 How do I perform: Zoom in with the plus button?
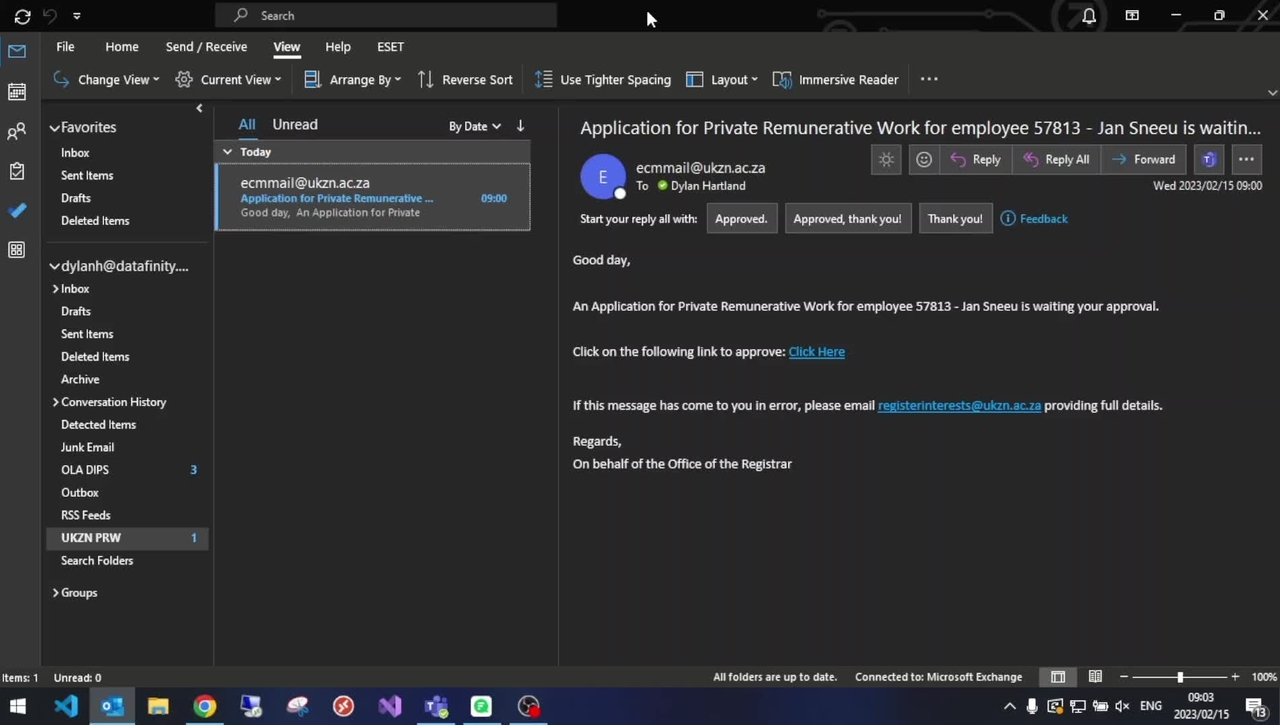(x=1235, y=677)
